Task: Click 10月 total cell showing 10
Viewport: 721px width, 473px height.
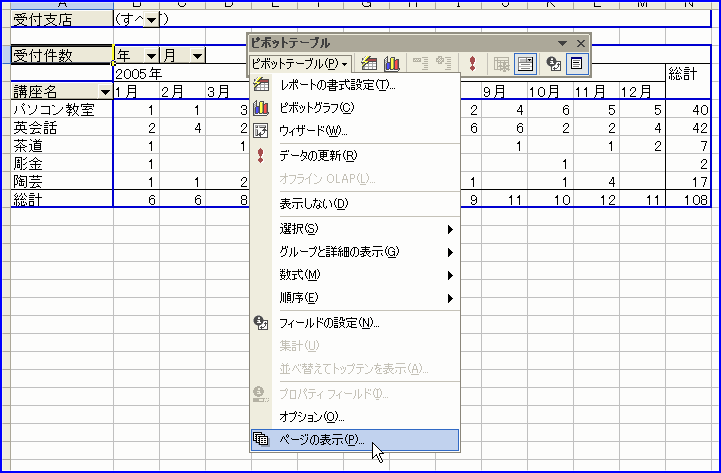Action: pyautogui.click(x=550, y=199)
